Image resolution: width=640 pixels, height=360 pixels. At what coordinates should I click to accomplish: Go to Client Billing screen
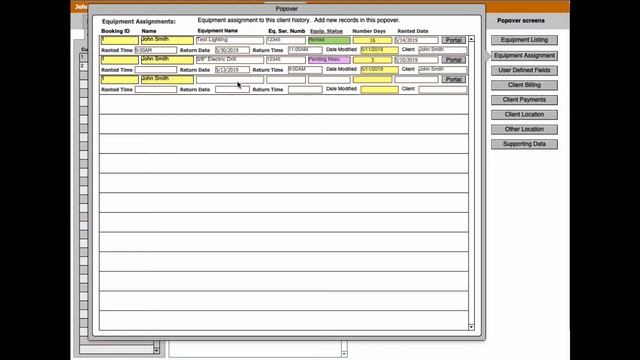click(524, 85)
